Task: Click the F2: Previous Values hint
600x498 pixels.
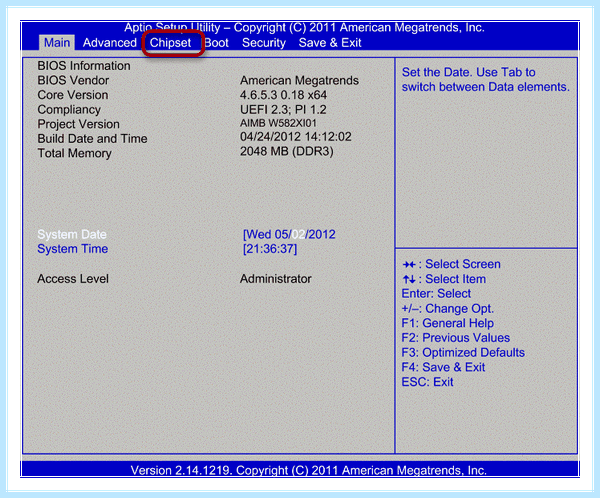Action: pos(456,338)
